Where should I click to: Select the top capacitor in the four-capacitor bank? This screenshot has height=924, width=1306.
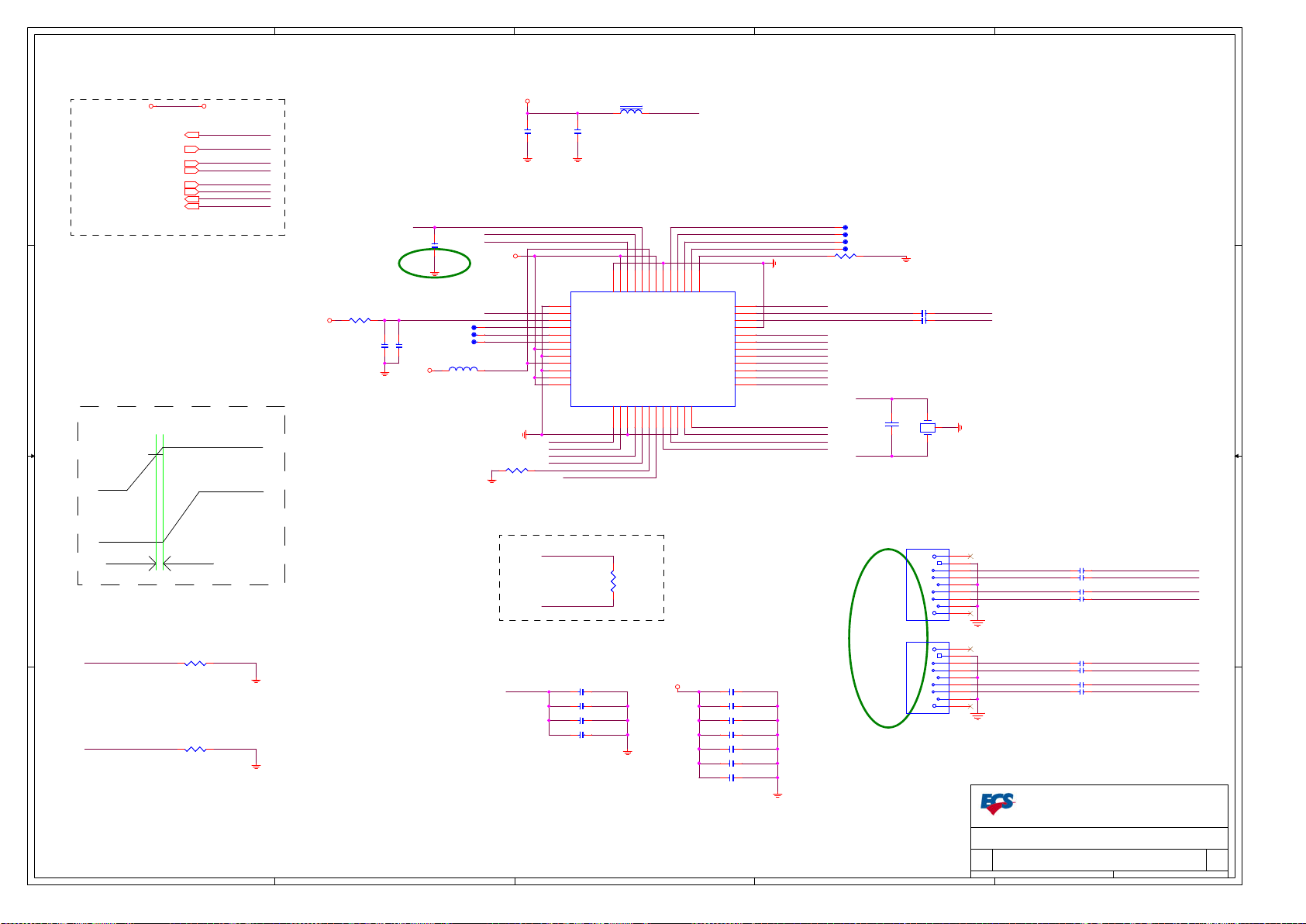(x=581, y=691)
